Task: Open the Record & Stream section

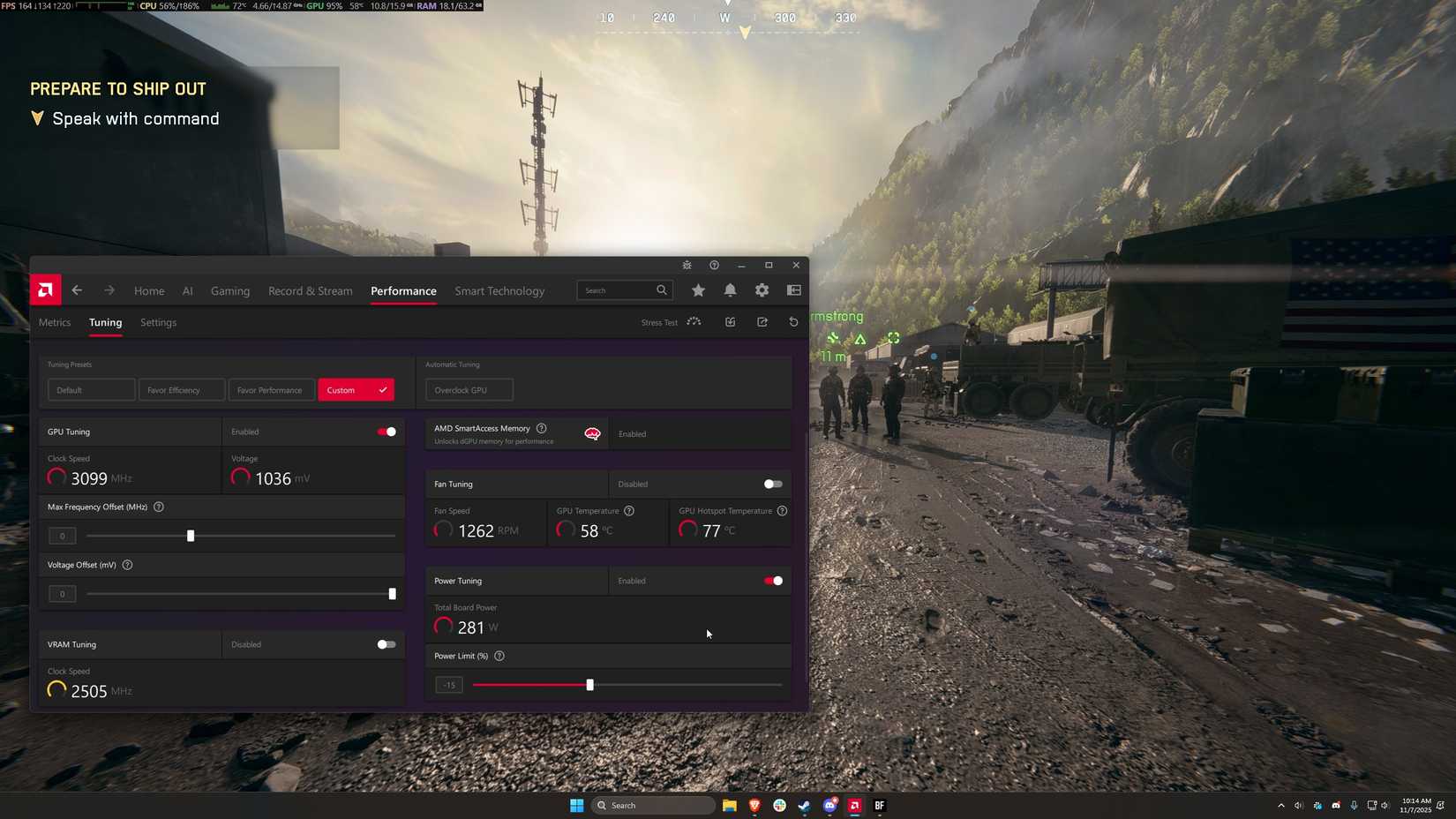Action: [310, 290]
